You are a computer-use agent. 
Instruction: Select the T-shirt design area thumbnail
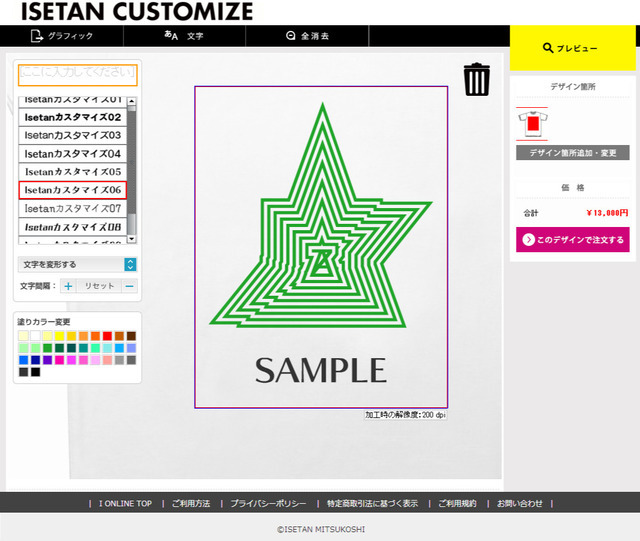(532, 124)
